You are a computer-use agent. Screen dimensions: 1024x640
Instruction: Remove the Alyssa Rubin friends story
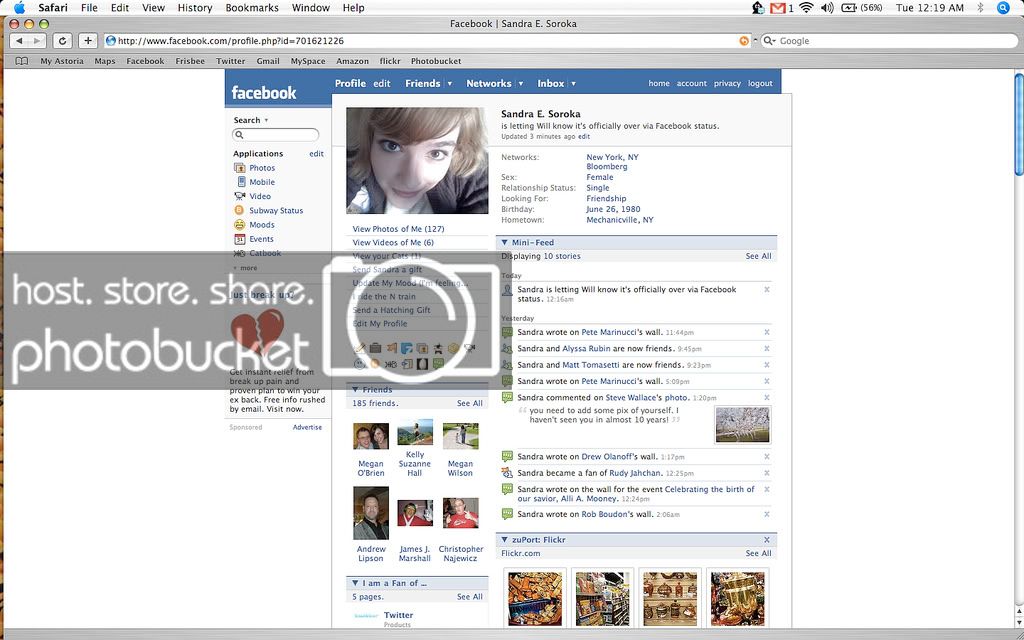coord(767,349)
